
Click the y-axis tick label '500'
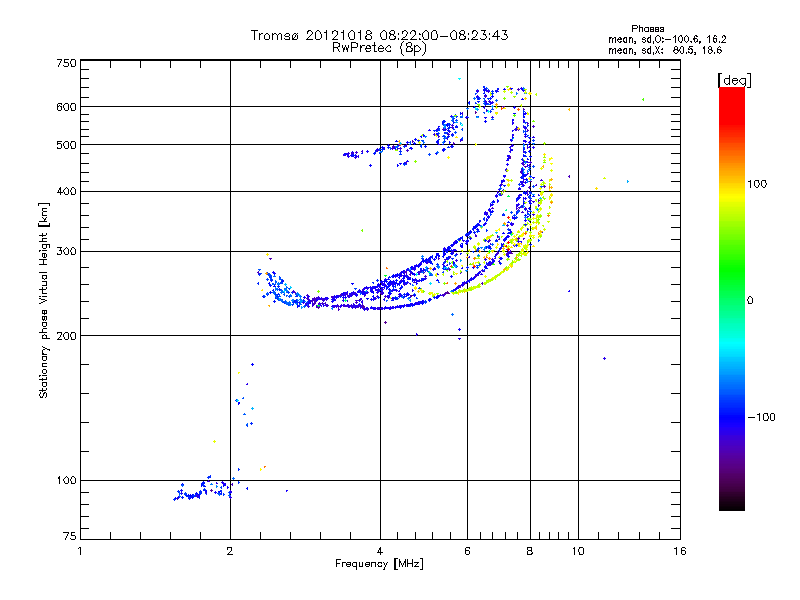[x=67, y=145]
